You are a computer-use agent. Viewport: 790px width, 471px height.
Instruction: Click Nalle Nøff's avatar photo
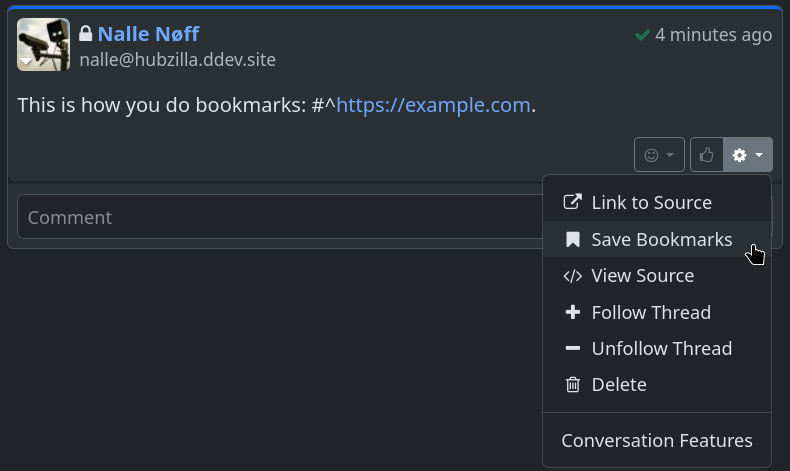point(43,44)
